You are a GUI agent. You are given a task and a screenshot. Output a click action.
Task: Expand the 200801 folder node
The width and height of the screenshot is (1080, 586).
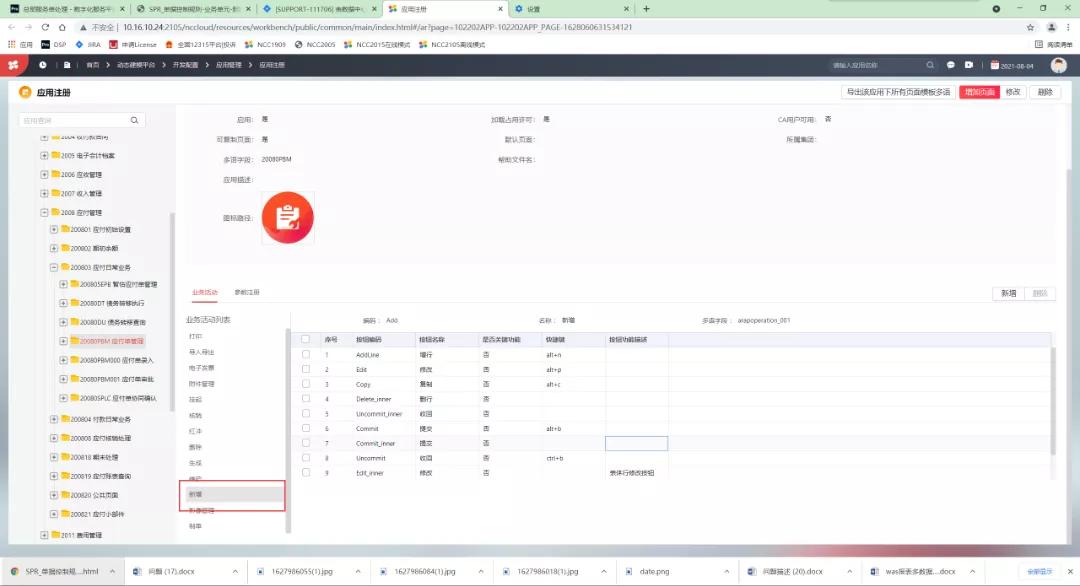tap(54, 229)
